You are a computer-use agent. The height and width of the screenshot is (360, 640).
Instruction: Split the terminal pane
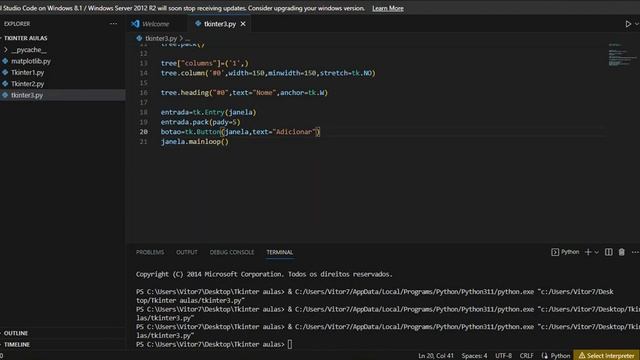[609, 252]
